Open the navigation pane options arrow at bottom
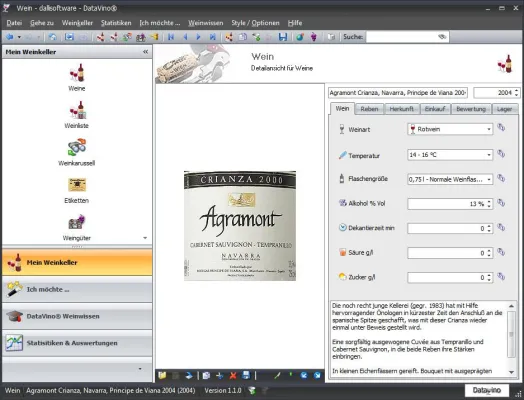The width and height of the screenshot is (524, 400). click(x=140, y=369)
